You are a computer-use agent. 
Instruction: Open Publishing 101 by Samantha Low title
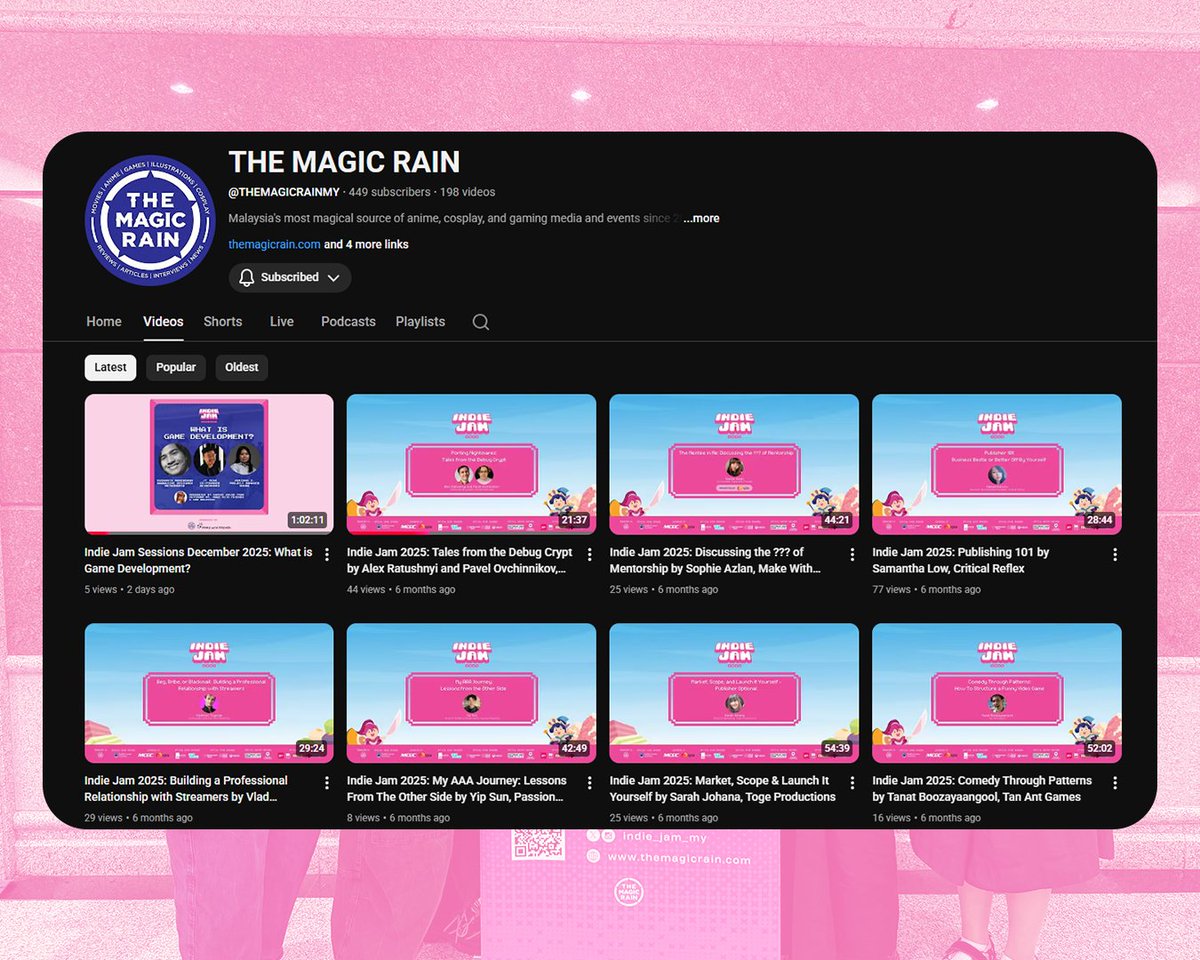pyautogui.click(x=961, y=560)
